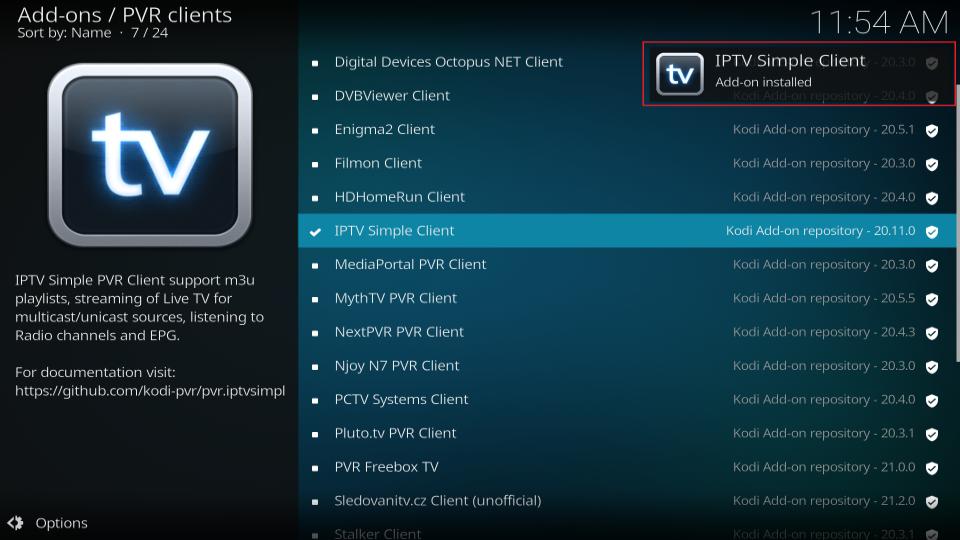Select DVBViewer Client add-on
960x540 pixels.
pos(392,96)
